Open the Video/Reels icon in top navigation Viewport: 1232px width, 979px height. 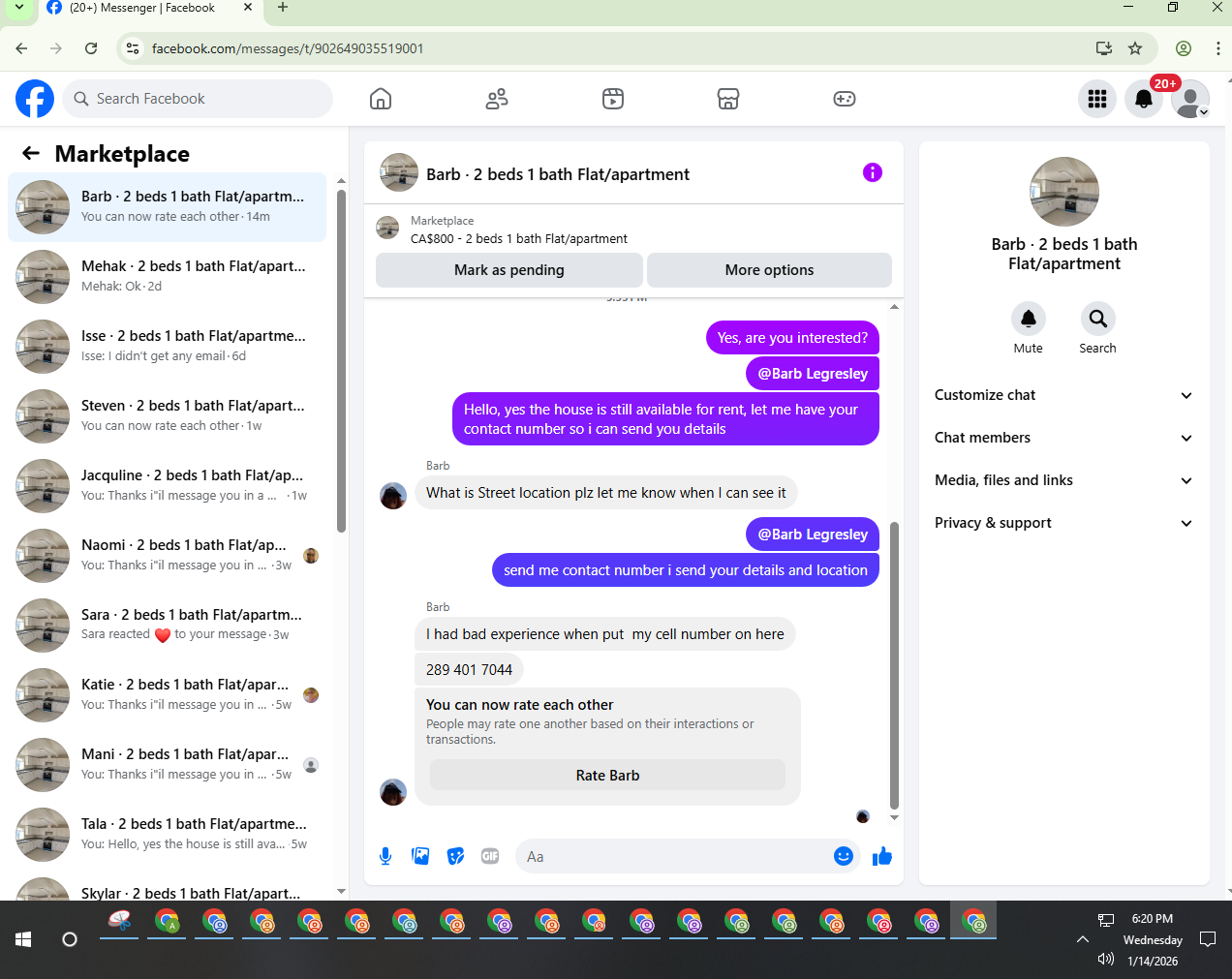coord(613,99)
